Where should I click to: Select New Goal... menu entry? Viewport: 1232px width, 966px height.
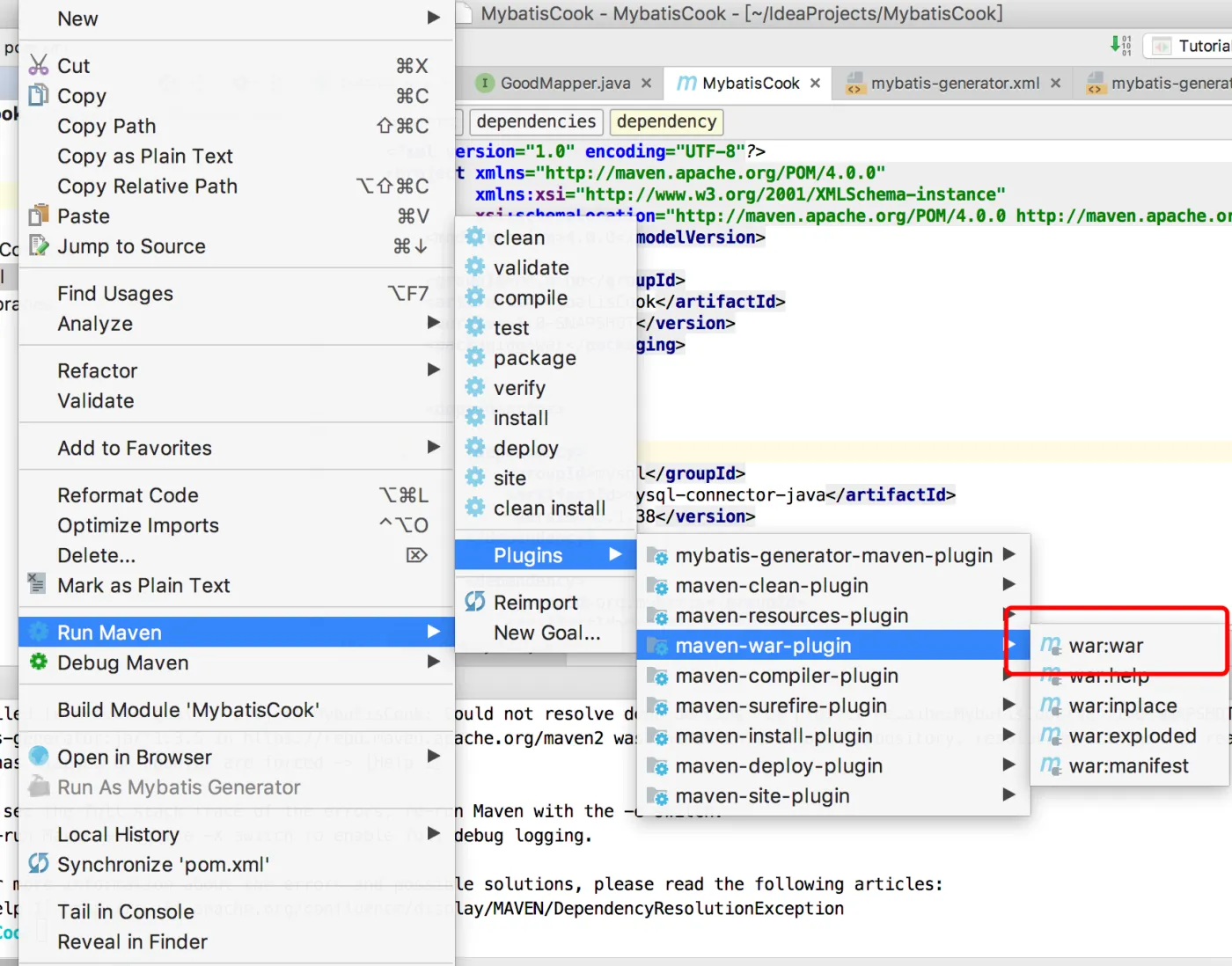coord(546,633)
